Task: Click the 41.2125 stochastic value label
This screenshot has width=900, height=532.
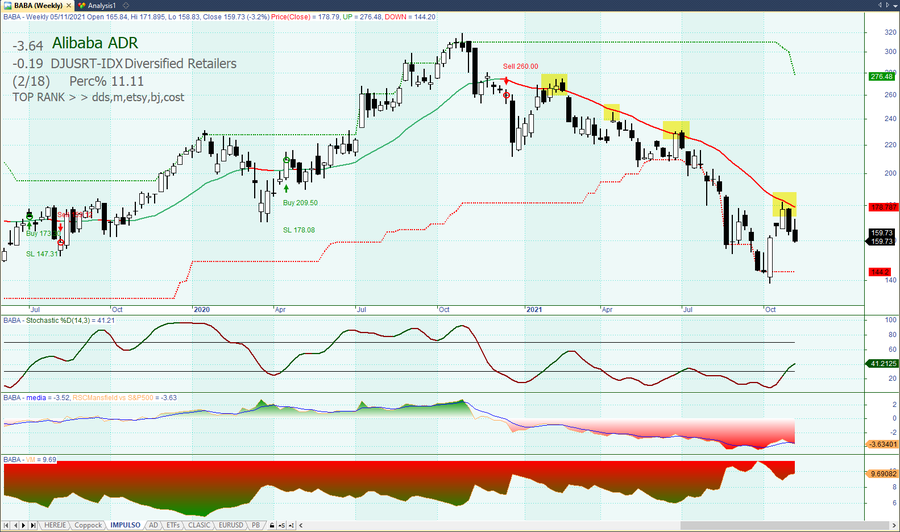Action: [x=883, y=363]
